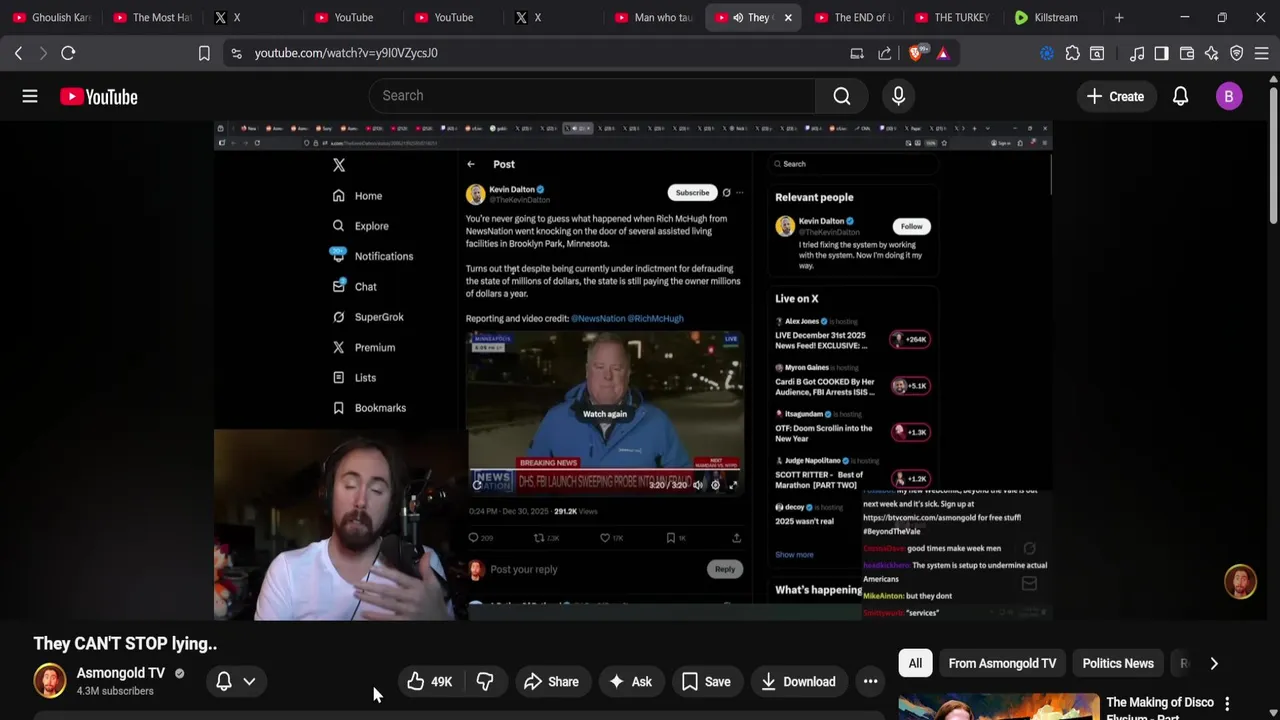Screen dimensions: 1280x720
Task: Click the Ask button
Action: 630,682
